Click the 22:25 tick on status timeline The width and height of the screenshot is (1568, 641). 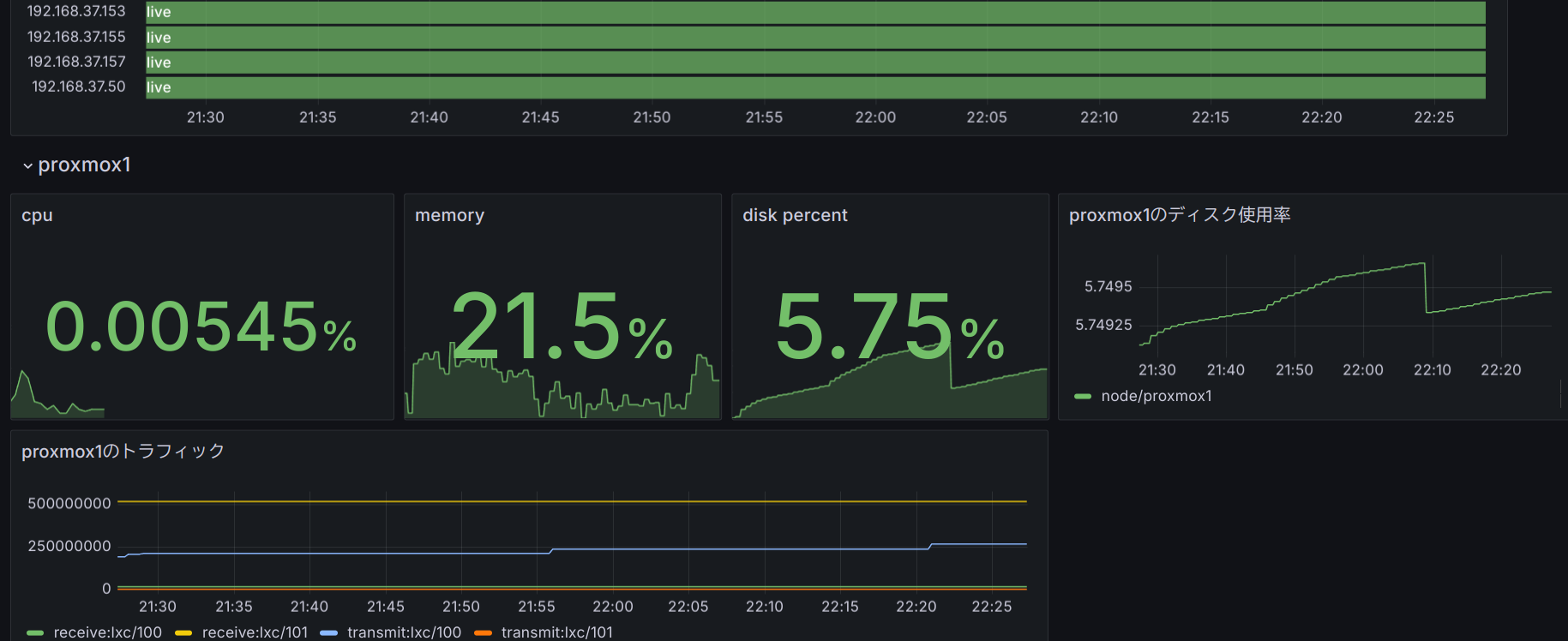(x=1434, y=117)
